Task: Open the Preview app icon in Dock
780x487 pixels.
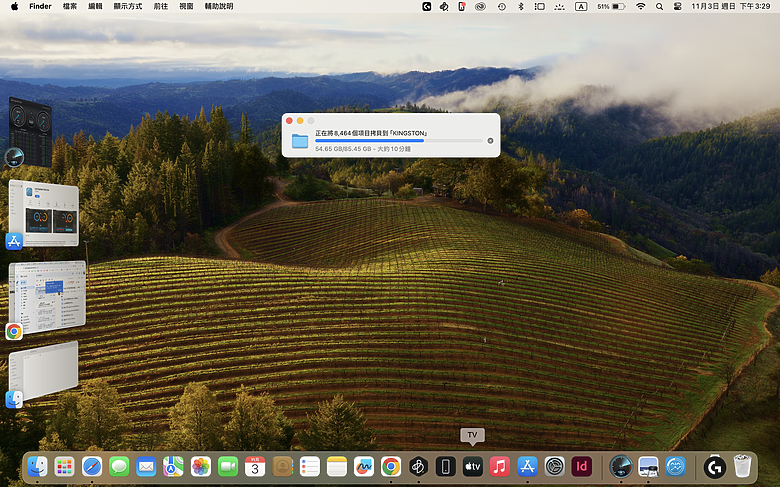Action: pyautogui.click(x=648, y=467)
